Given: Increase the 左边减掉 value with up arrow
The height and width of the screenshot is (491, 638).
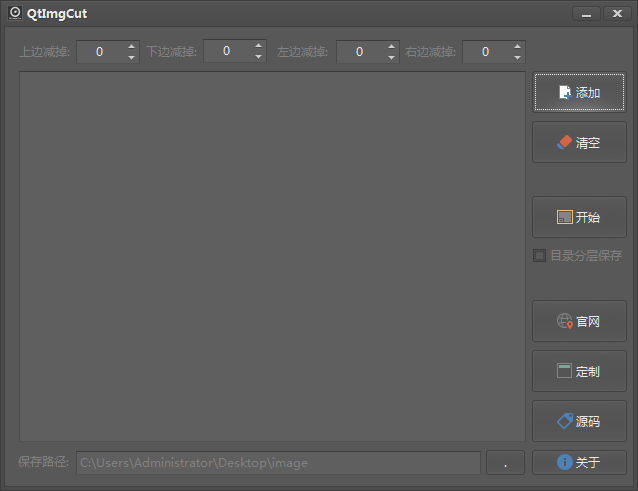Looking at the screenshot, I should point(391,46).
